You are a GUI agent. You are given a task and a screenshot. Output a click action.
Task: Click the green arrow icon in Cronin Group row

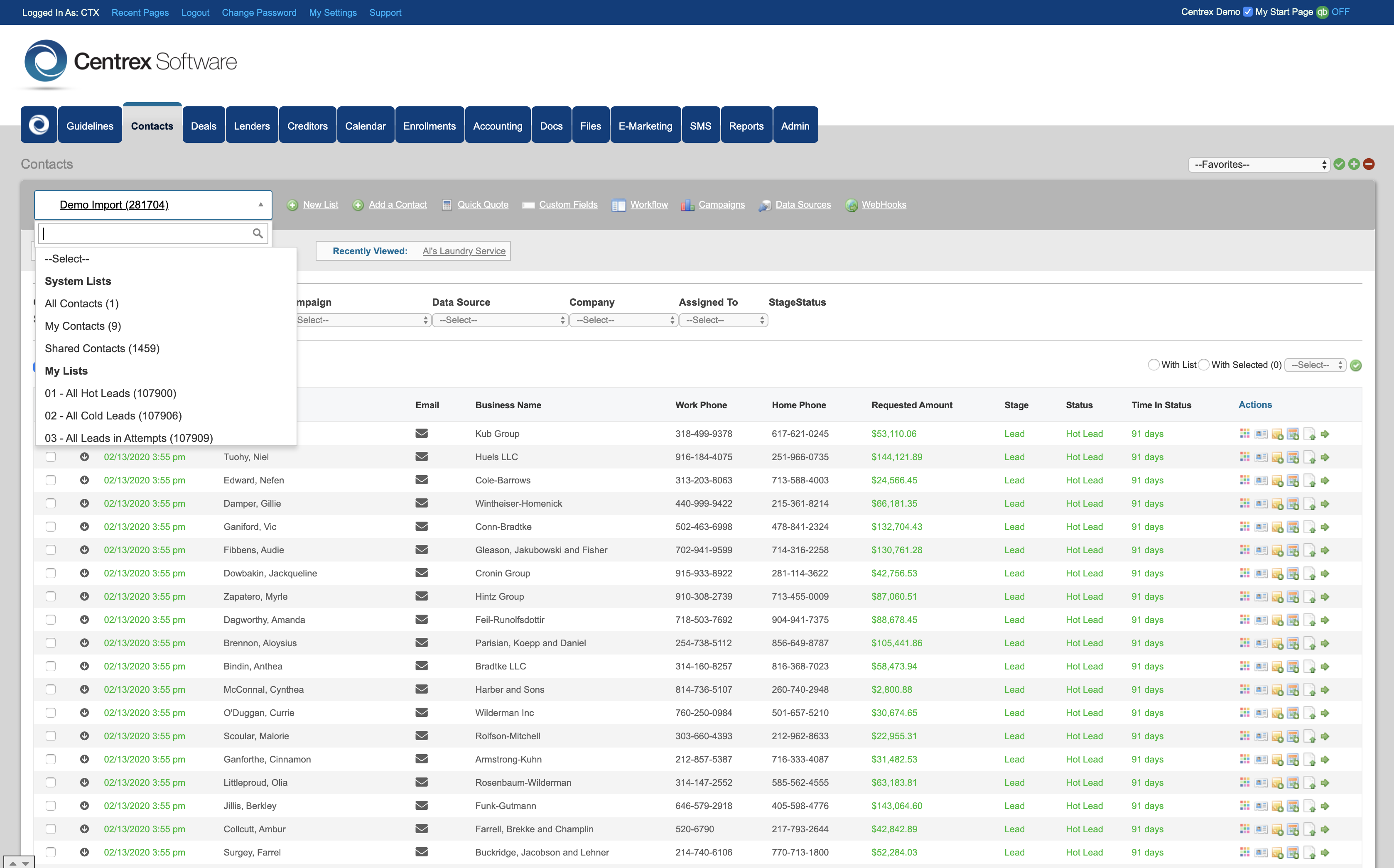point(1325,574)
